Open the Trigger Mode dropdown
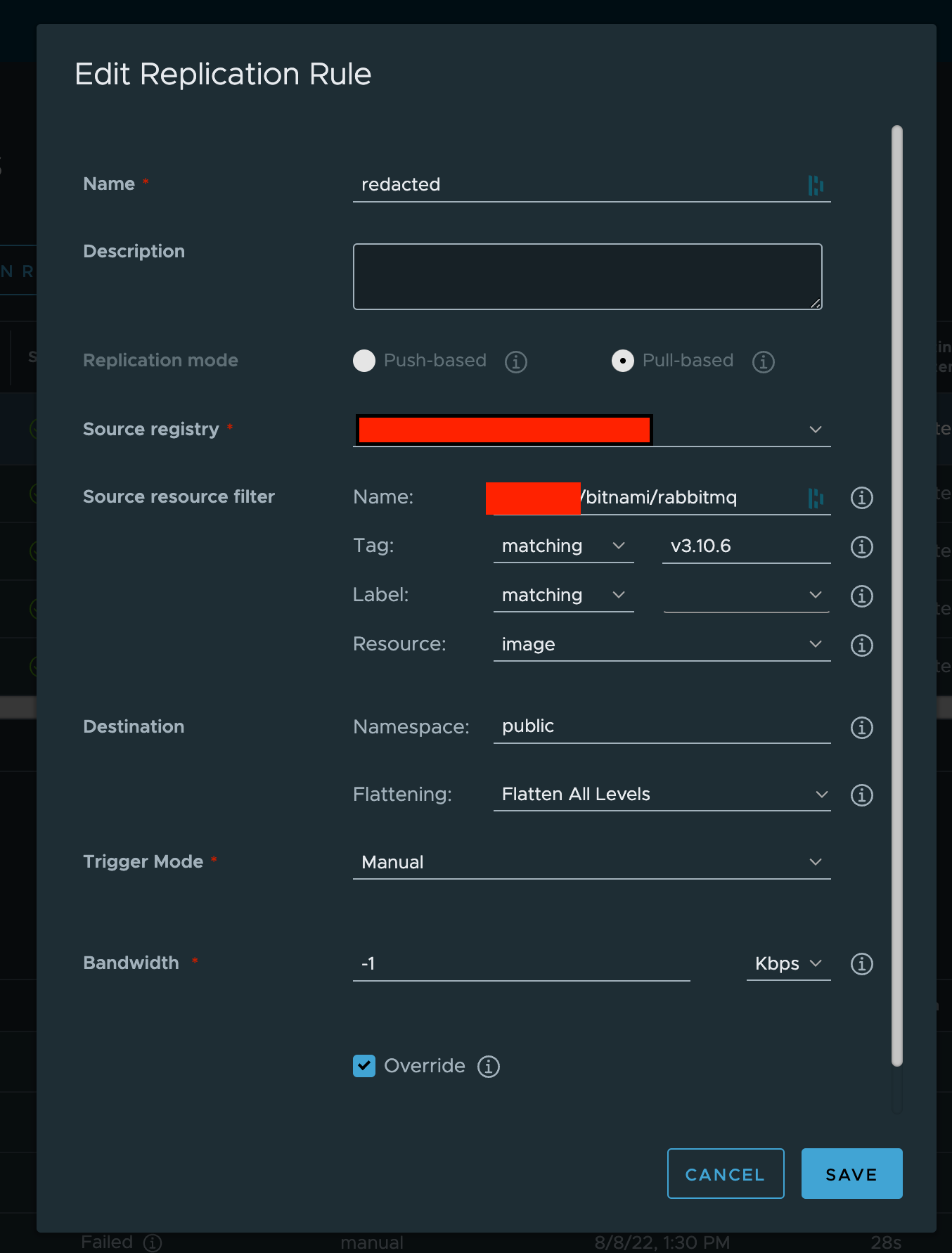 click(x=592, y=863)
